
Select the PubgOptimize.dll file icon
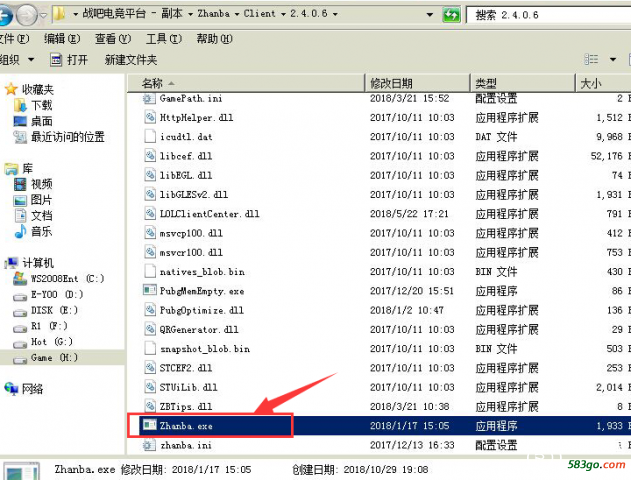[x=150, y=310]
